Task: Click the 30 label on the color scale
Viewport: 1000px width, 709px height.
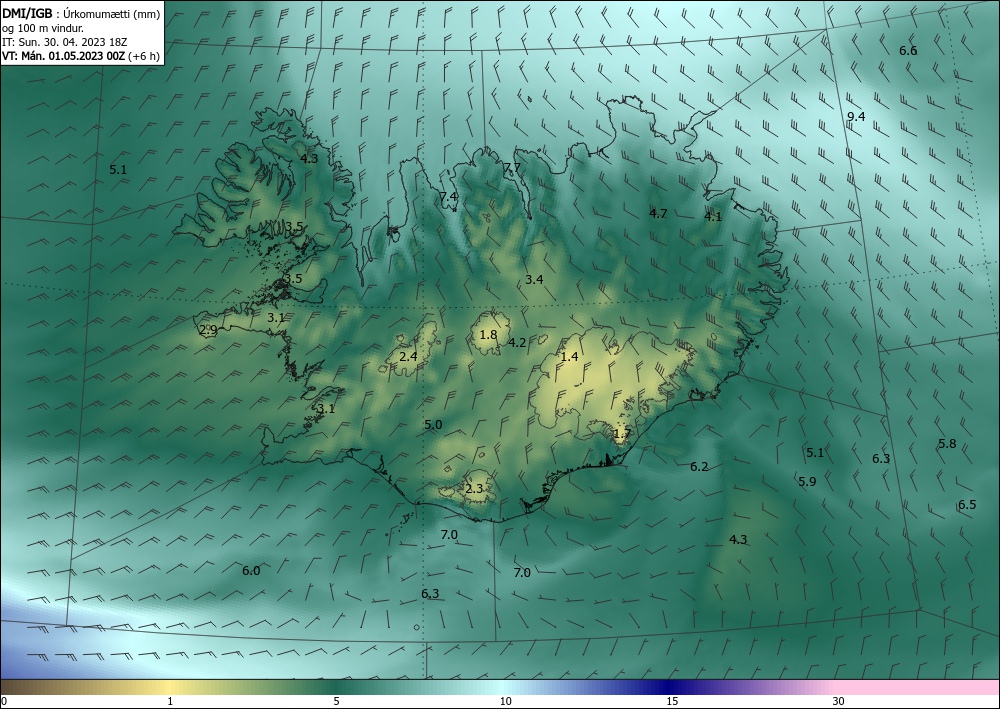Action: (839, 701)
